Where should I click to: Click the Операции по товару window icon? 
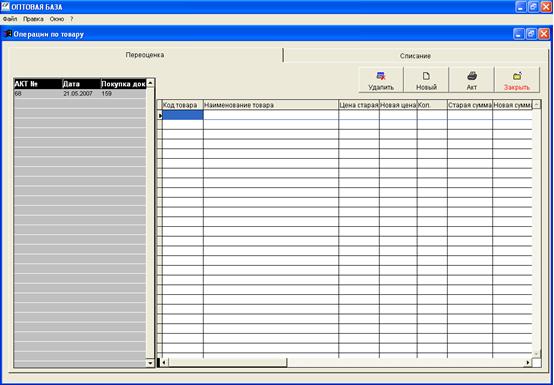pyautogui.click(x=8, y=34)
